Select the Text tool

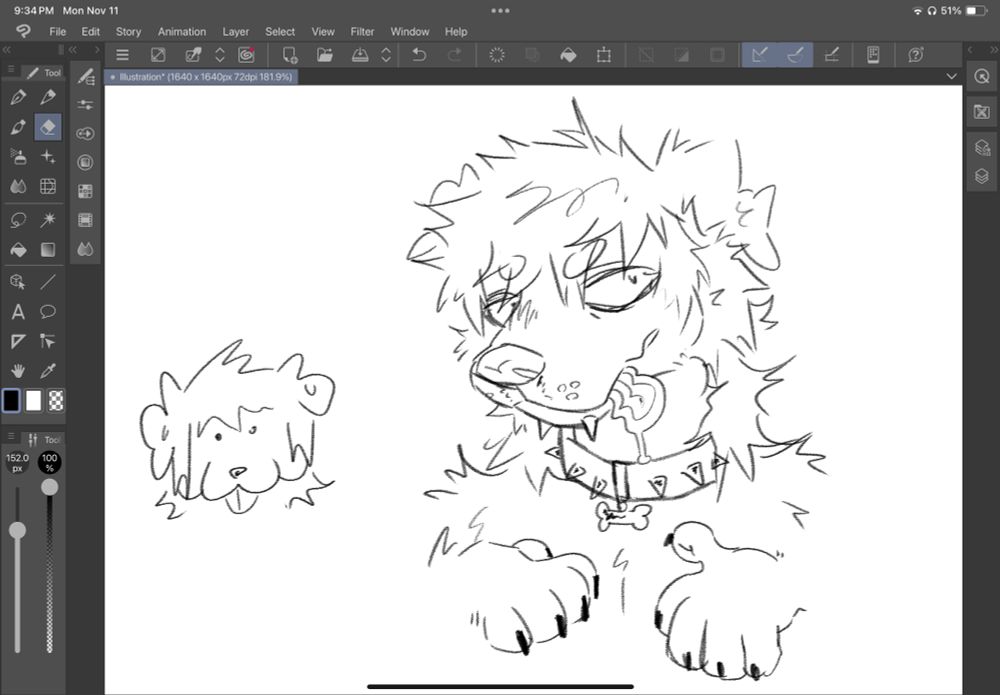click(18, 312)
